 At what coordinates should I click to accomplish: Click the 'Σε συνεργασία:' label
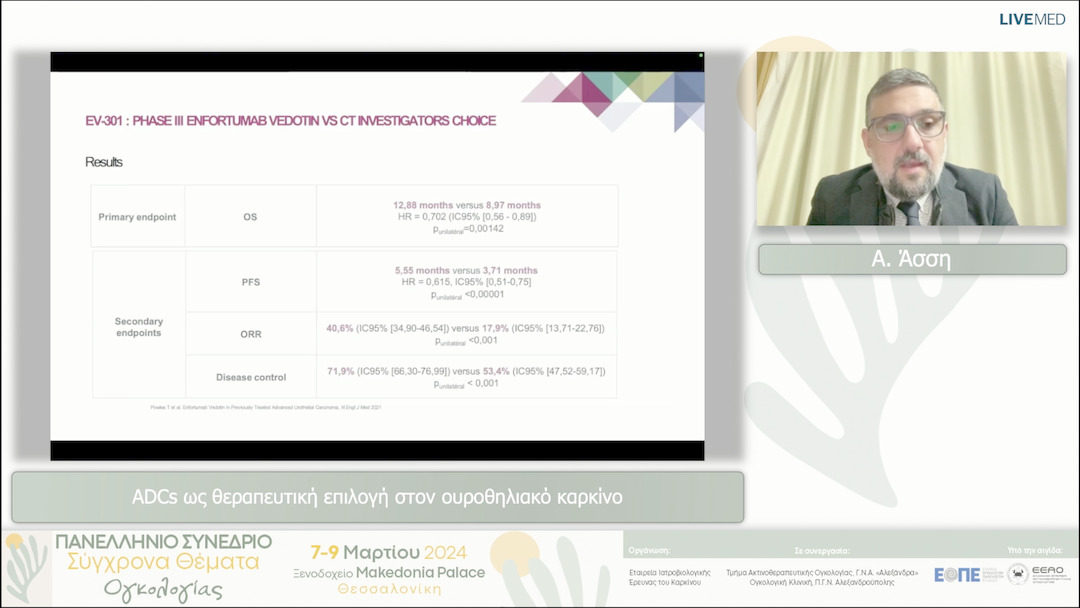pyautogui.click(x=822, y=551)
